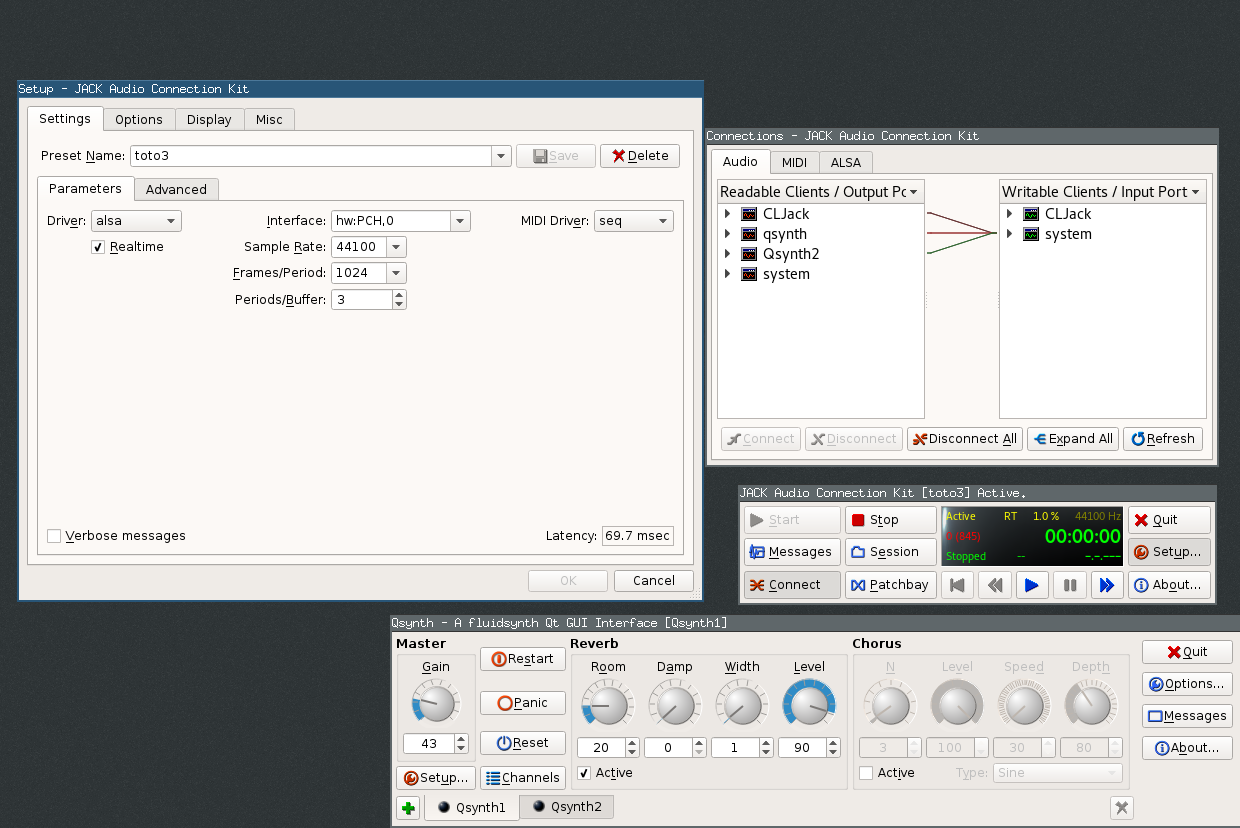The width and height of the screenshot is (1240, 828).
Task: Expand qsynth in Readable Clients
Action: 728,234
